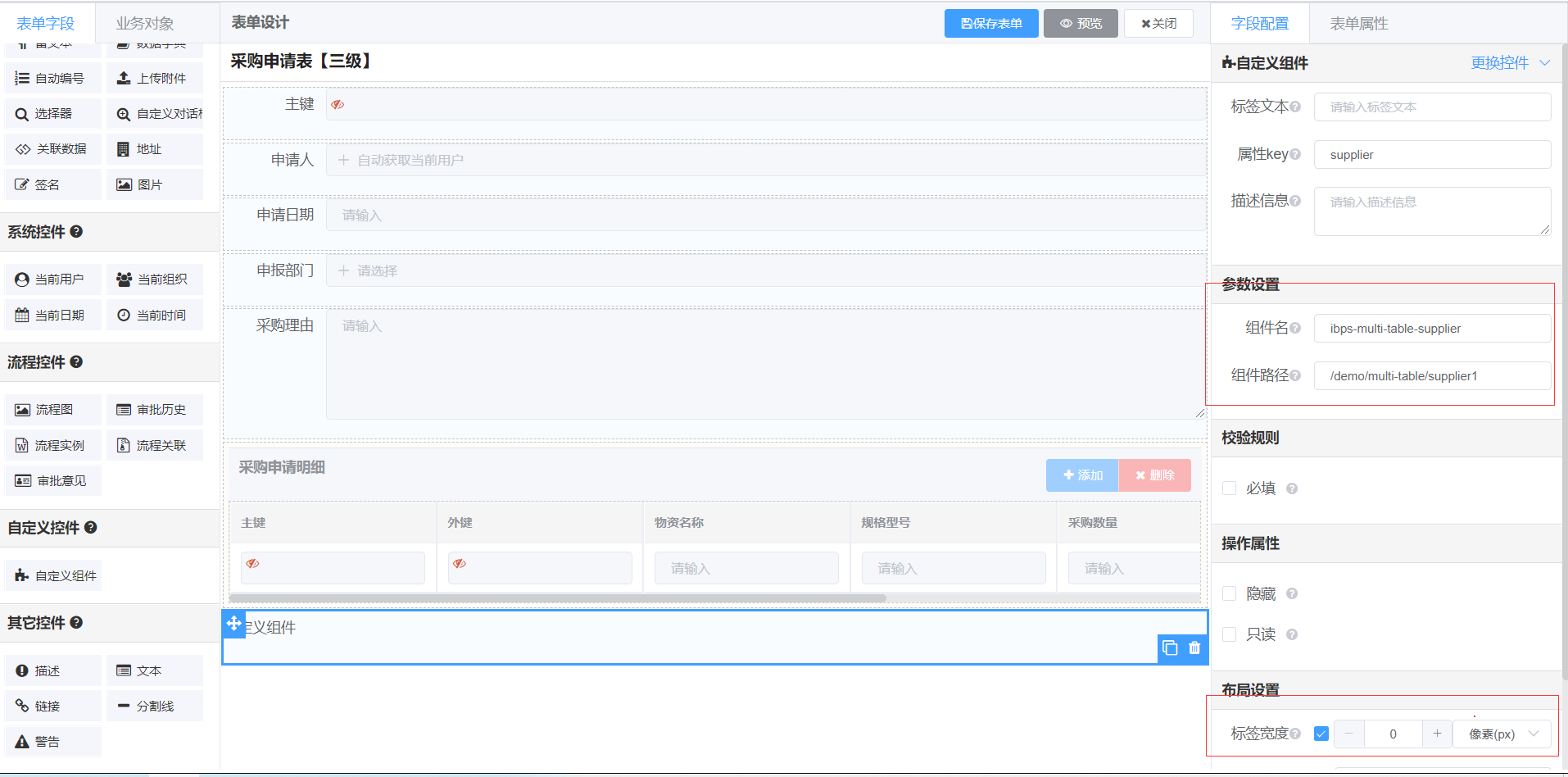Check the 隐藏 hidden checkbox
The width and height of the screenshot is (1568, 777).
[x=1229, y=593]
